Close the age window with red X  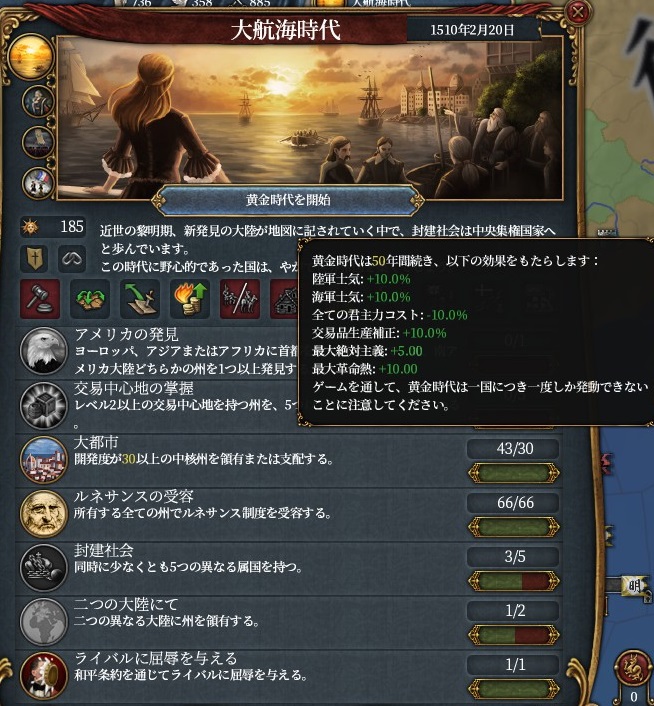[577, 12]
